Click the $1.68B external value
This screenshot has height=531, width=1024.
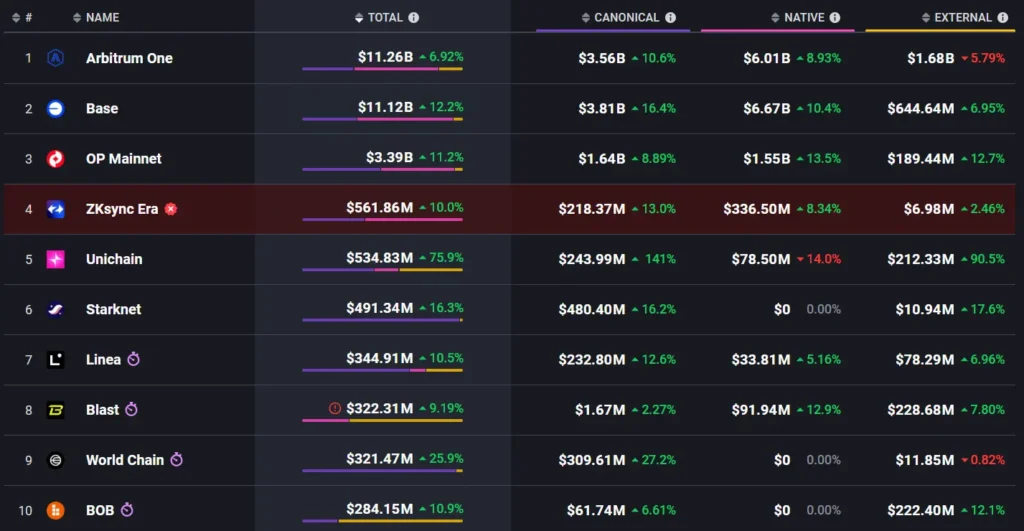931,58
